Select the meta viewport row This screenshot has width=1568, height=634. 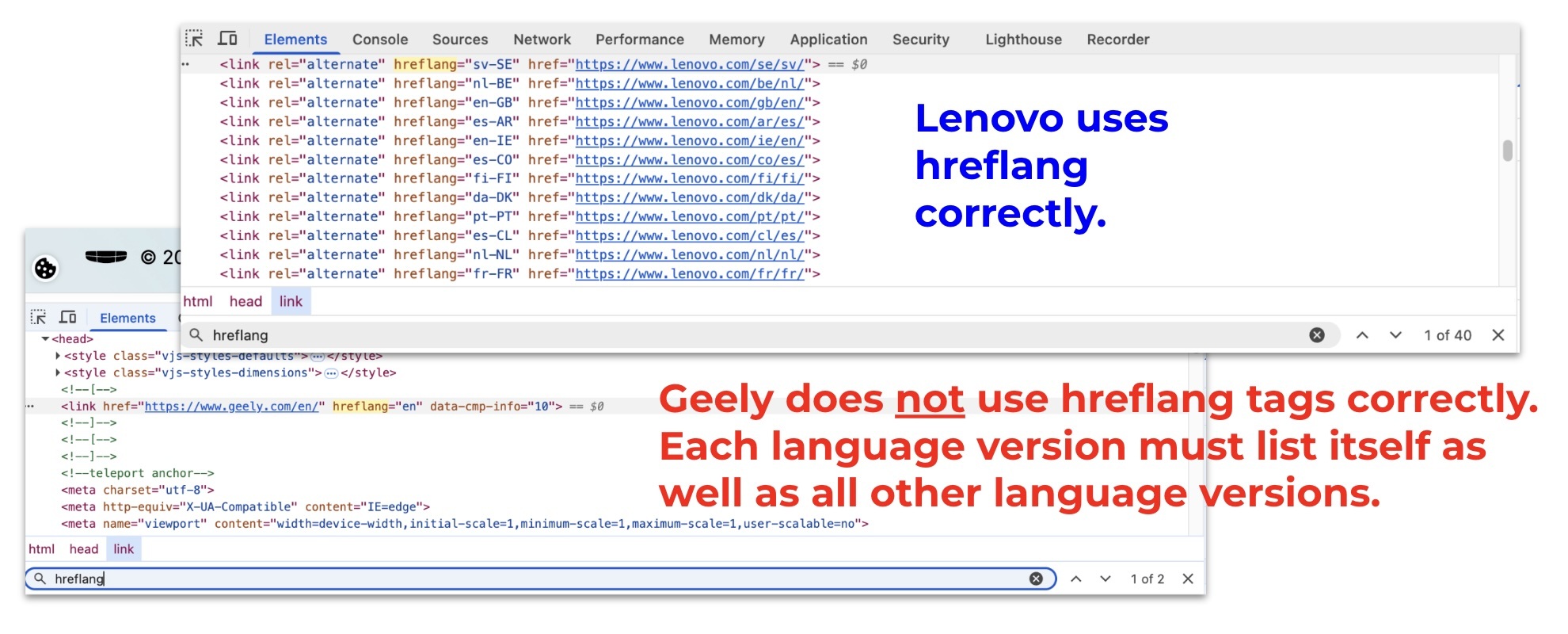point(465,524)
